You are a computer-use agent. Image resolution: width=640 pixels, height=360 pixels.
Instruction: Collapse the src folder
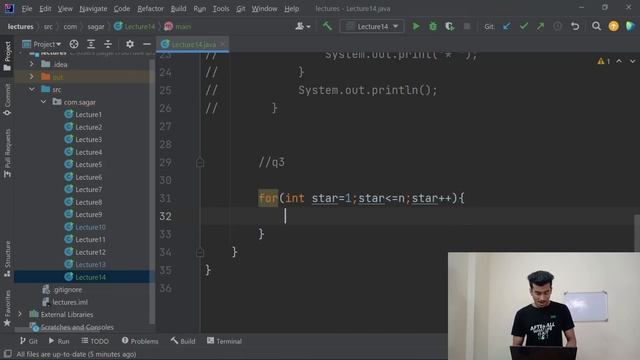click(x=31, y=89)
